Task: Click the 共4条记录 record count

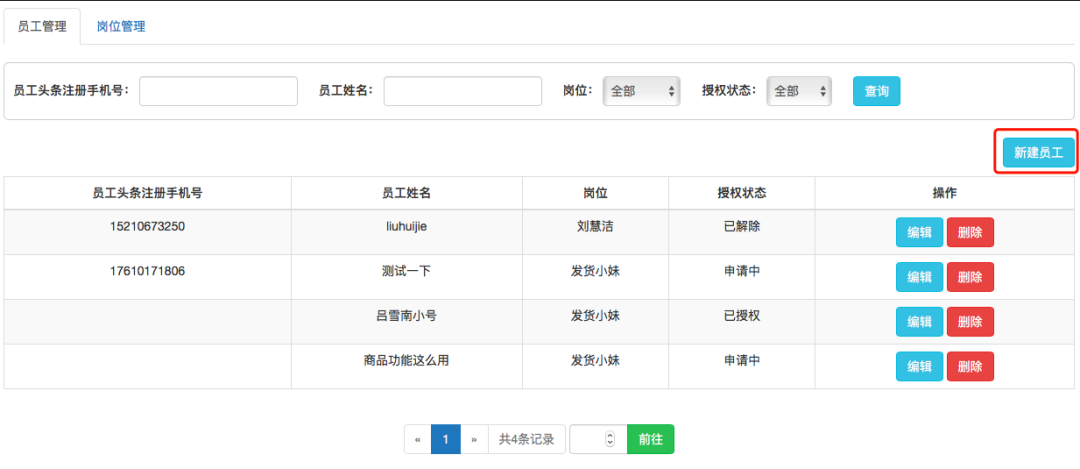Action: 527,439
